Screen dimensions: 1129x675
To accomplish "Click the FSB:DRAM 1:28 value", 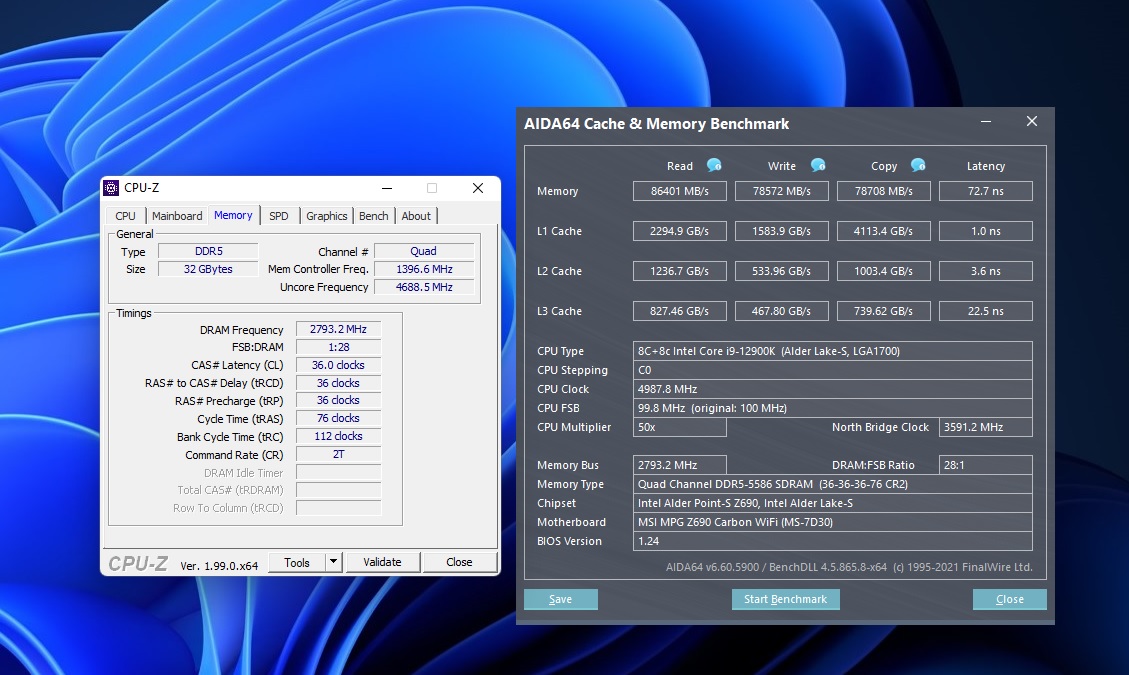I will pos(338,347).
